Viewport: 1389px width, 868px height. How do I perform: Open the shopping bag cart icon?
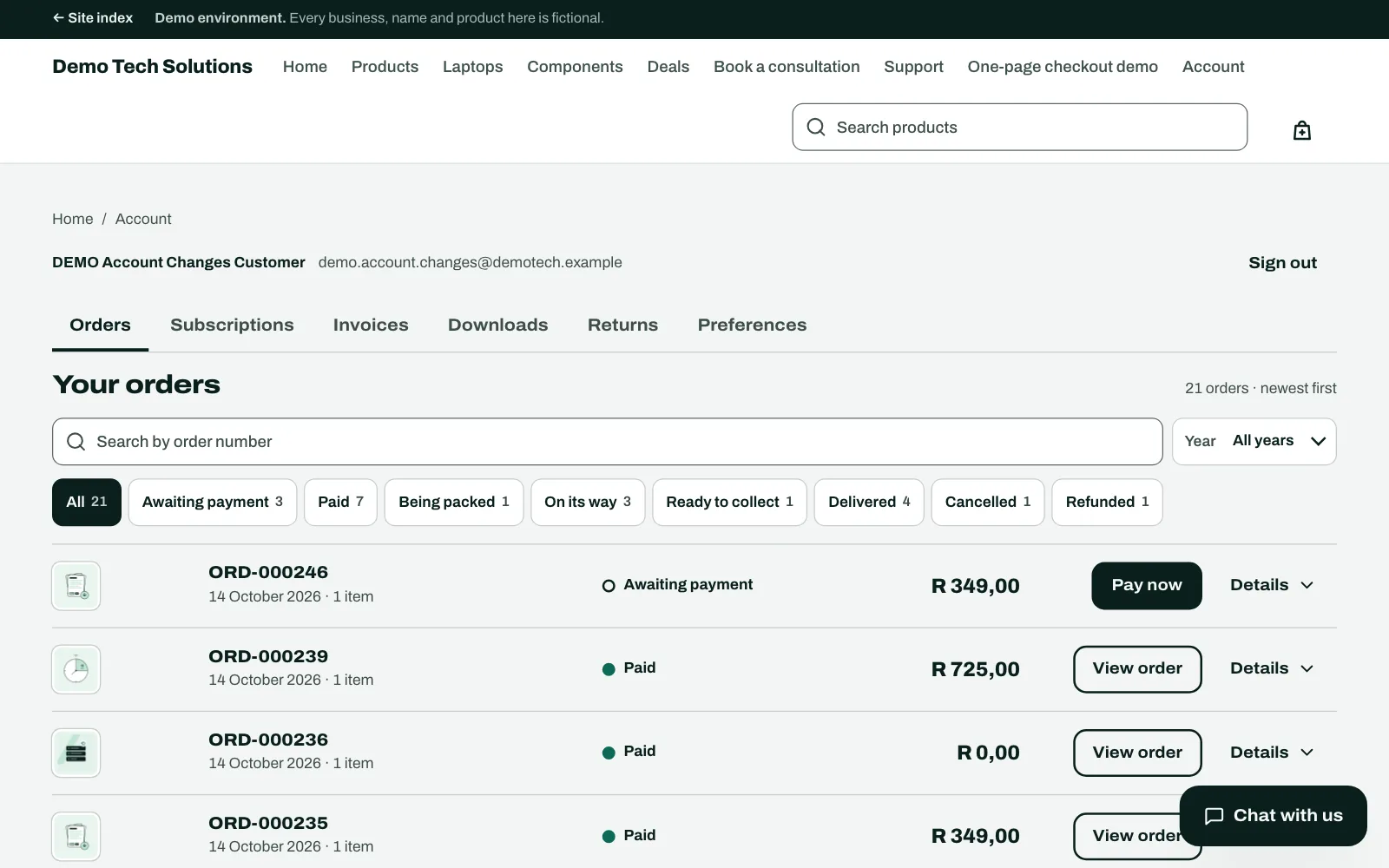[x=1301, y=130]
